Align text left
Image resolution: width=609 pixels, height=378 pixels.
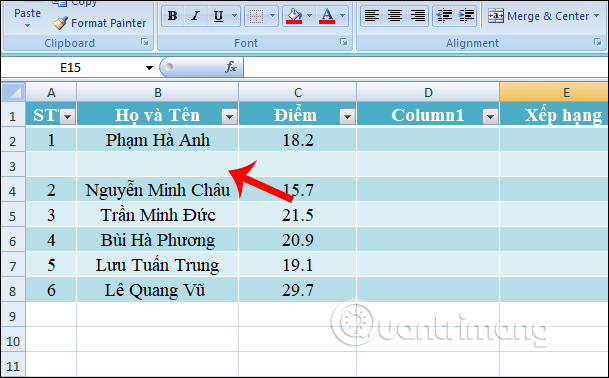(372, 16)
